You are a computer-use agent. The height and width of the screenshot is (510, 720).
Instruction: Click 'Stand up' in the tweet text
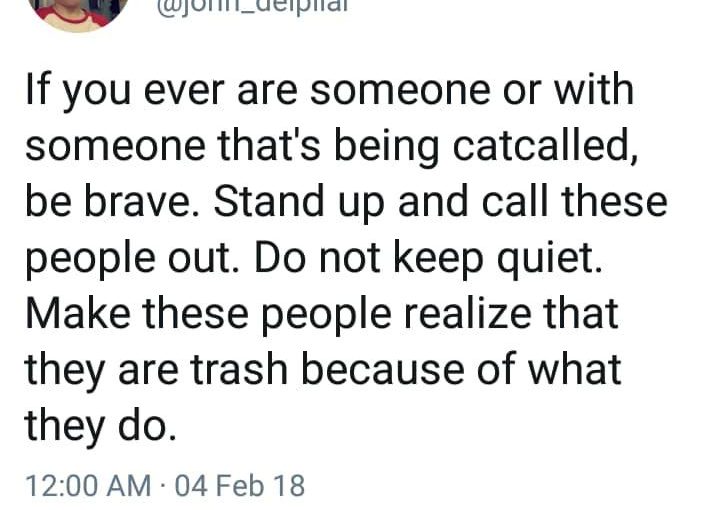coord(299,203)
